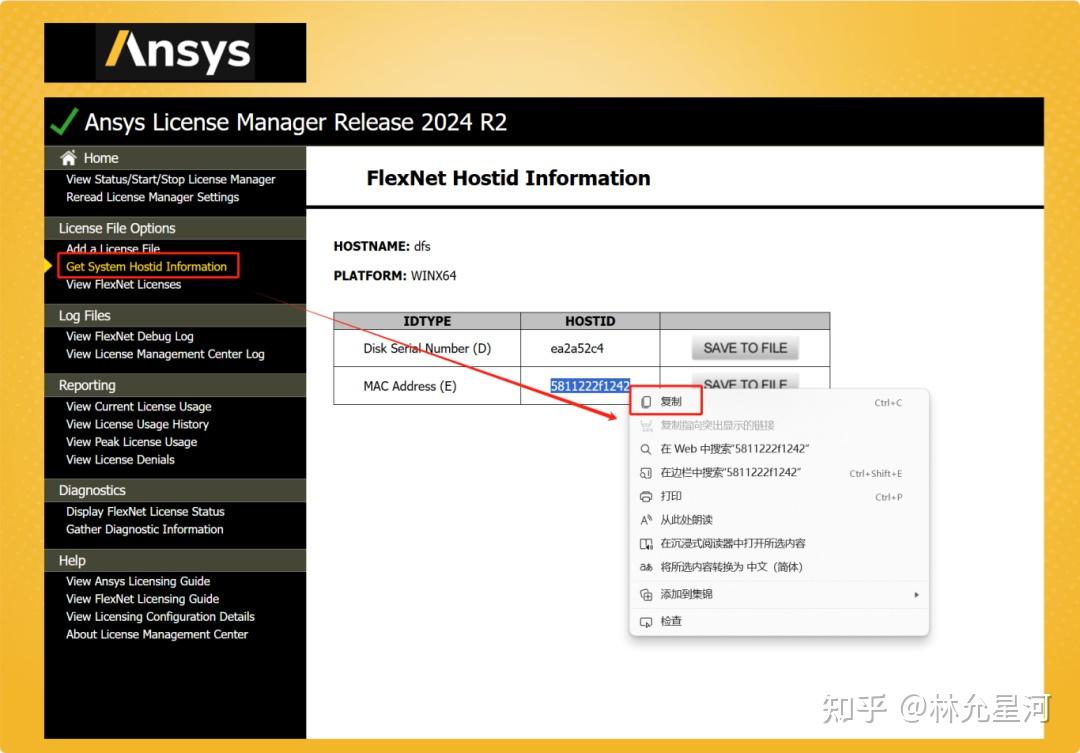This screenshot has width=1080, height=753.
Task: Click the collections icon beside 添加到集锦
Action: pos(648,593)
